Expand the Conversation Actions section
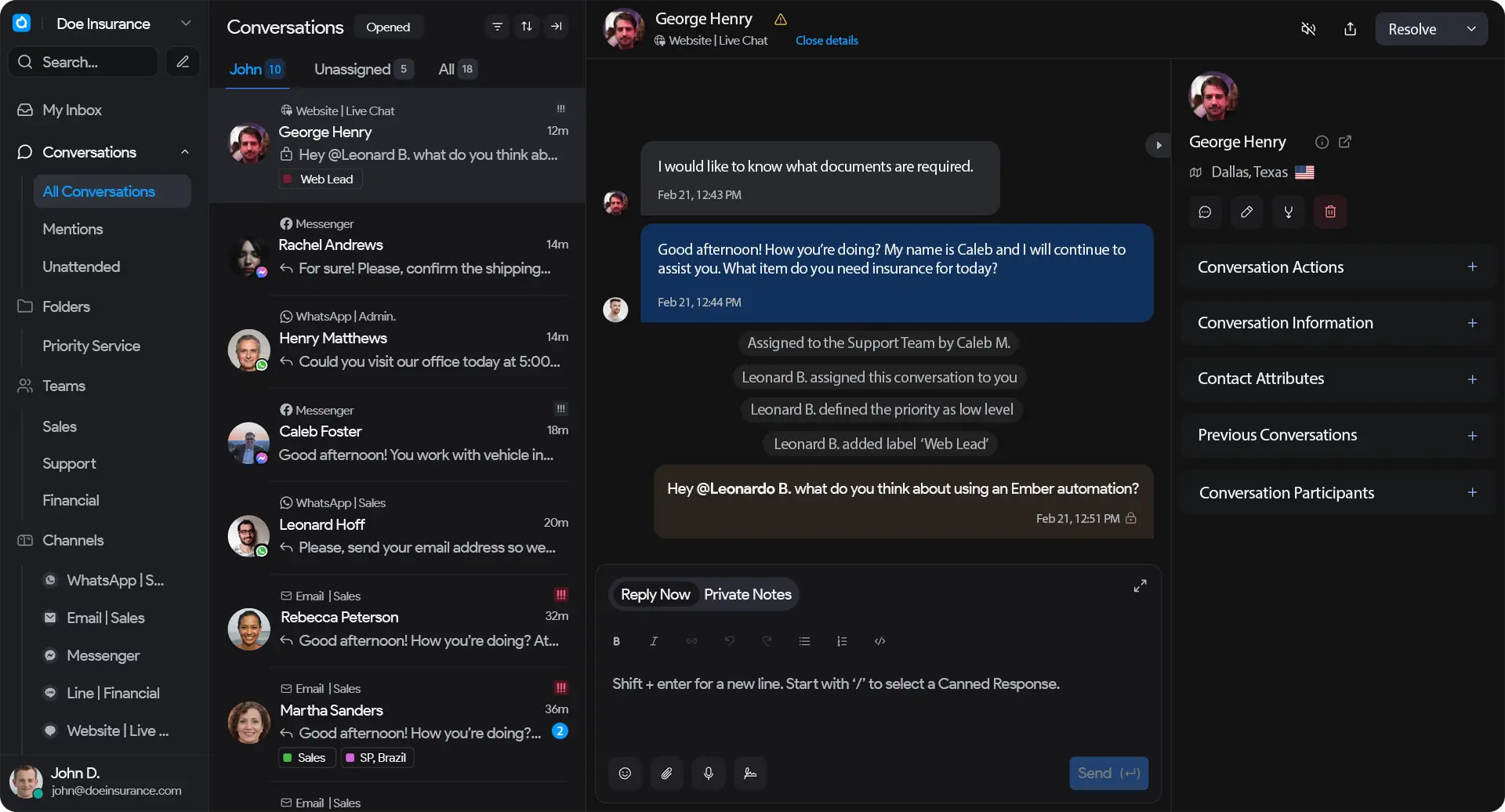Viewport: 1505px width, 812px height. pyautogui.click(x=1472, y=267)
